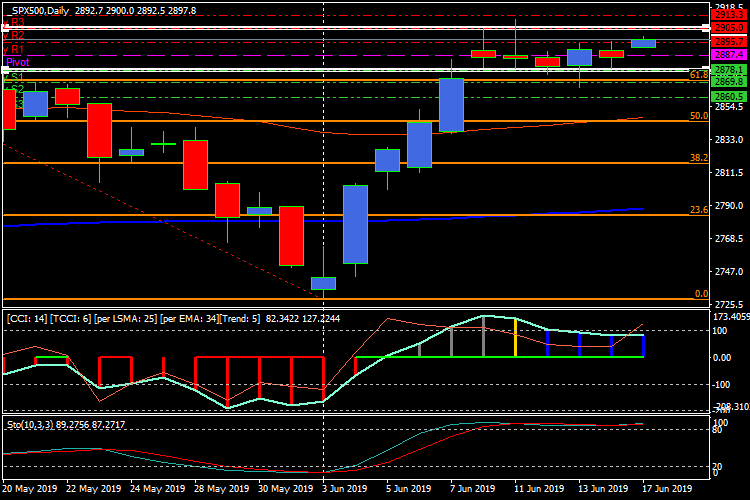Click the 30 May 2019 date label
Image resolution: width=750 pixels, height=500 pixels.
286,489
